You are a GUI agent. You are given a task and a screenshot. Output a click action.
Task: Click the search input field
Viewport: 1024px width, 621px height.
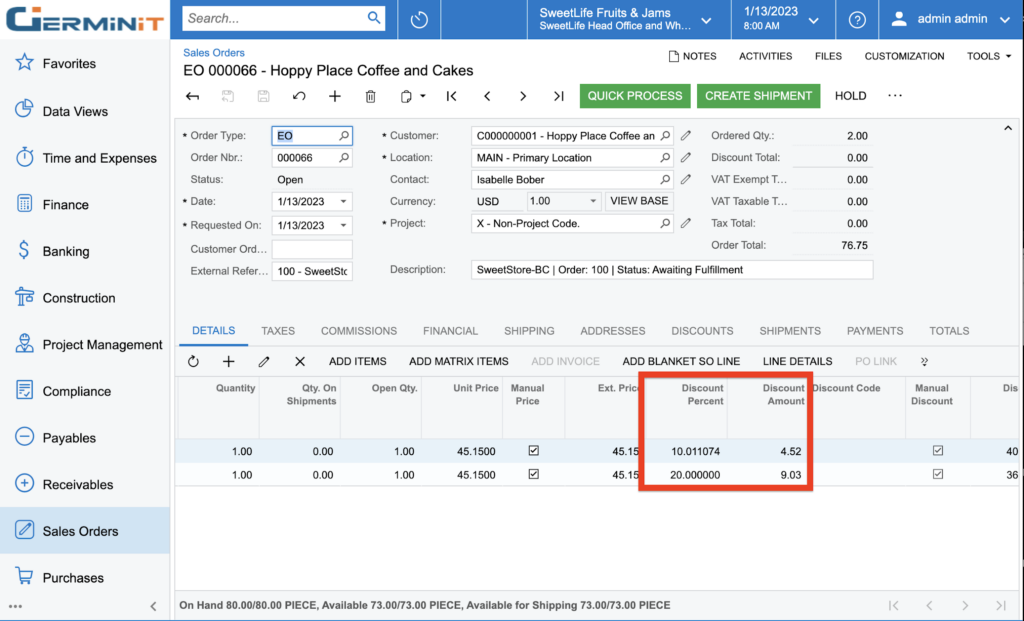click(274, 18)
